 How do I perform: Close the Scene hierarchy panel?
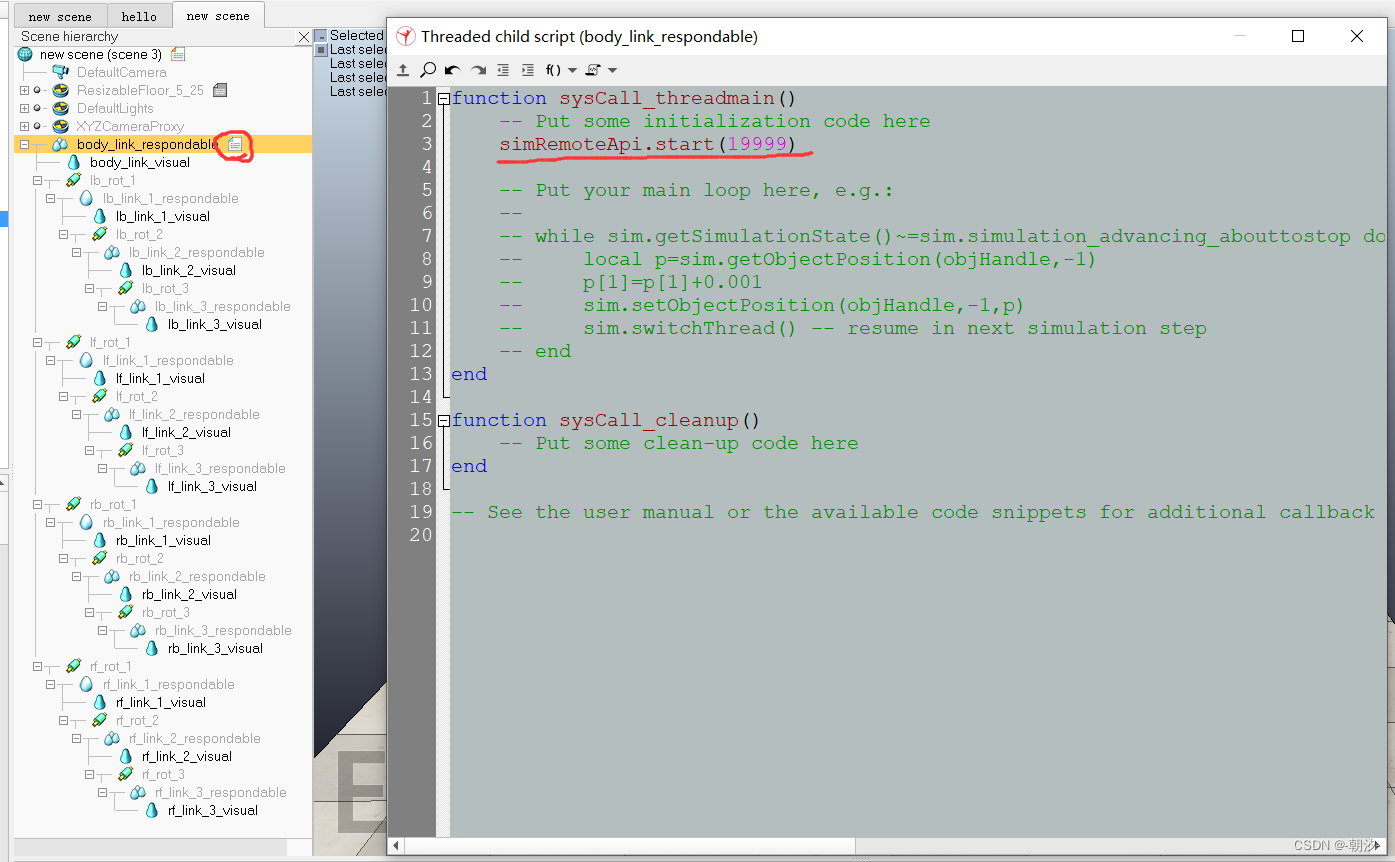304,36
